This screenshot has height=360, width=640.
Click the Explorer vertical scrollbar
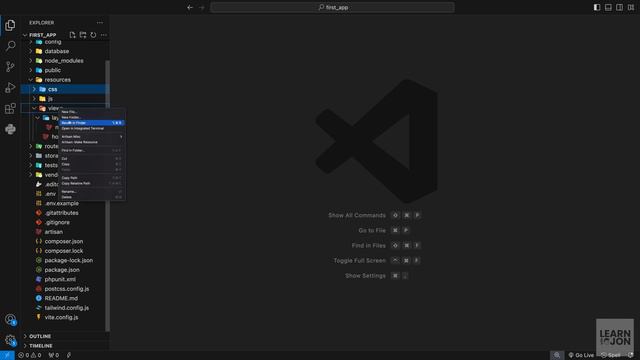click(x=108, y=196)
